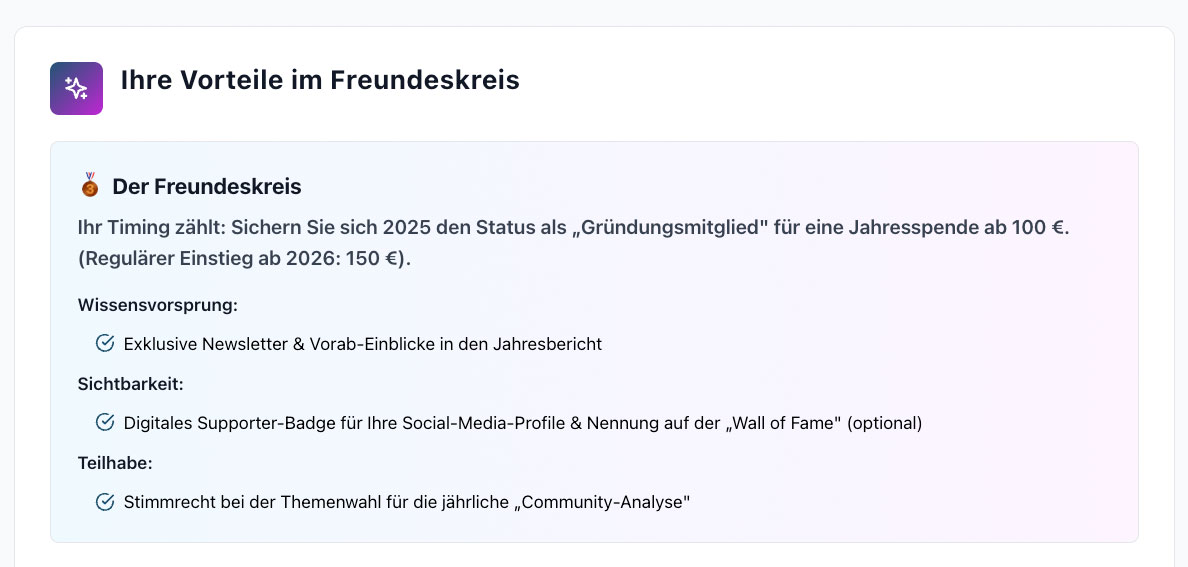Click the Exklusive Newsletter benefit text

[363, 344]
